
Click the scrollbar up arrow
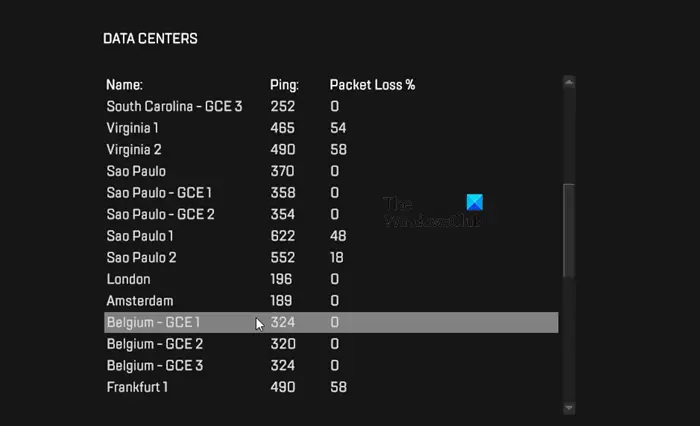pos(569,82)
